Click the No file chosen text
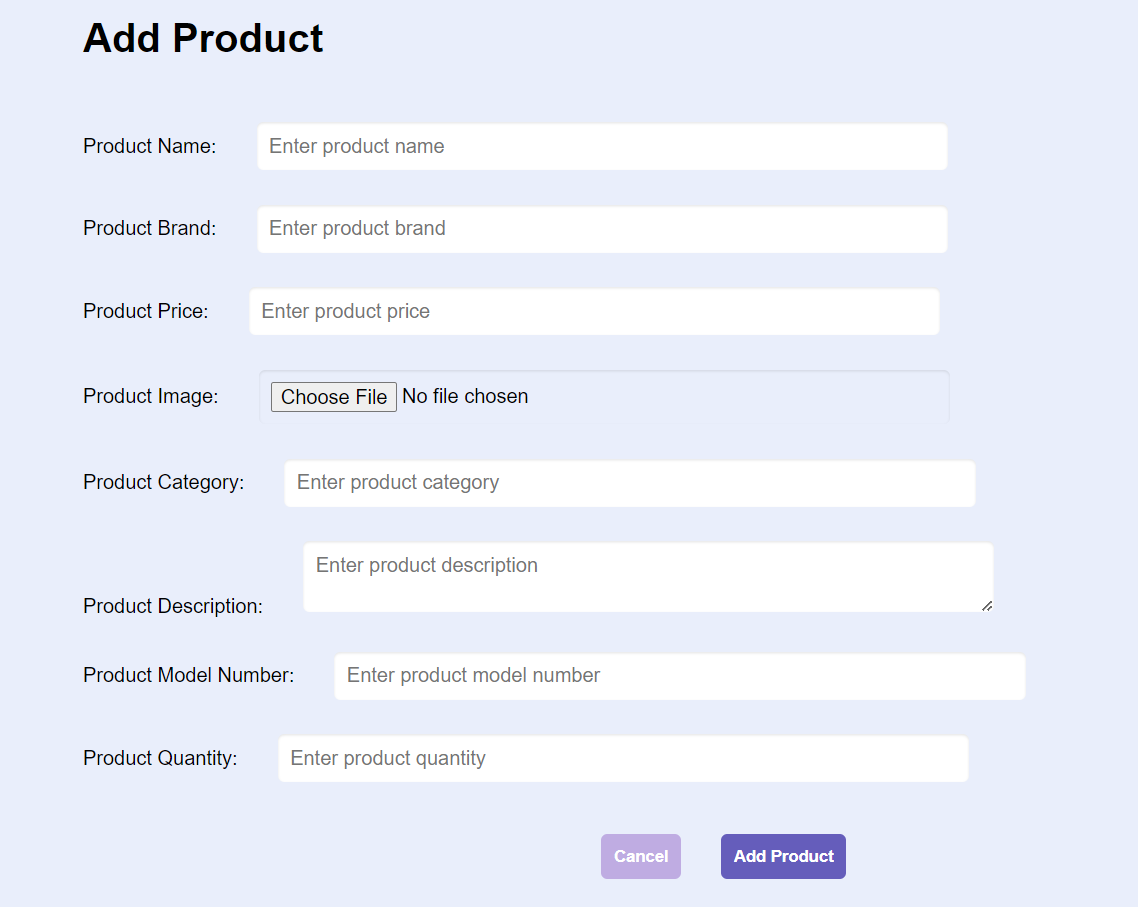 464,396
